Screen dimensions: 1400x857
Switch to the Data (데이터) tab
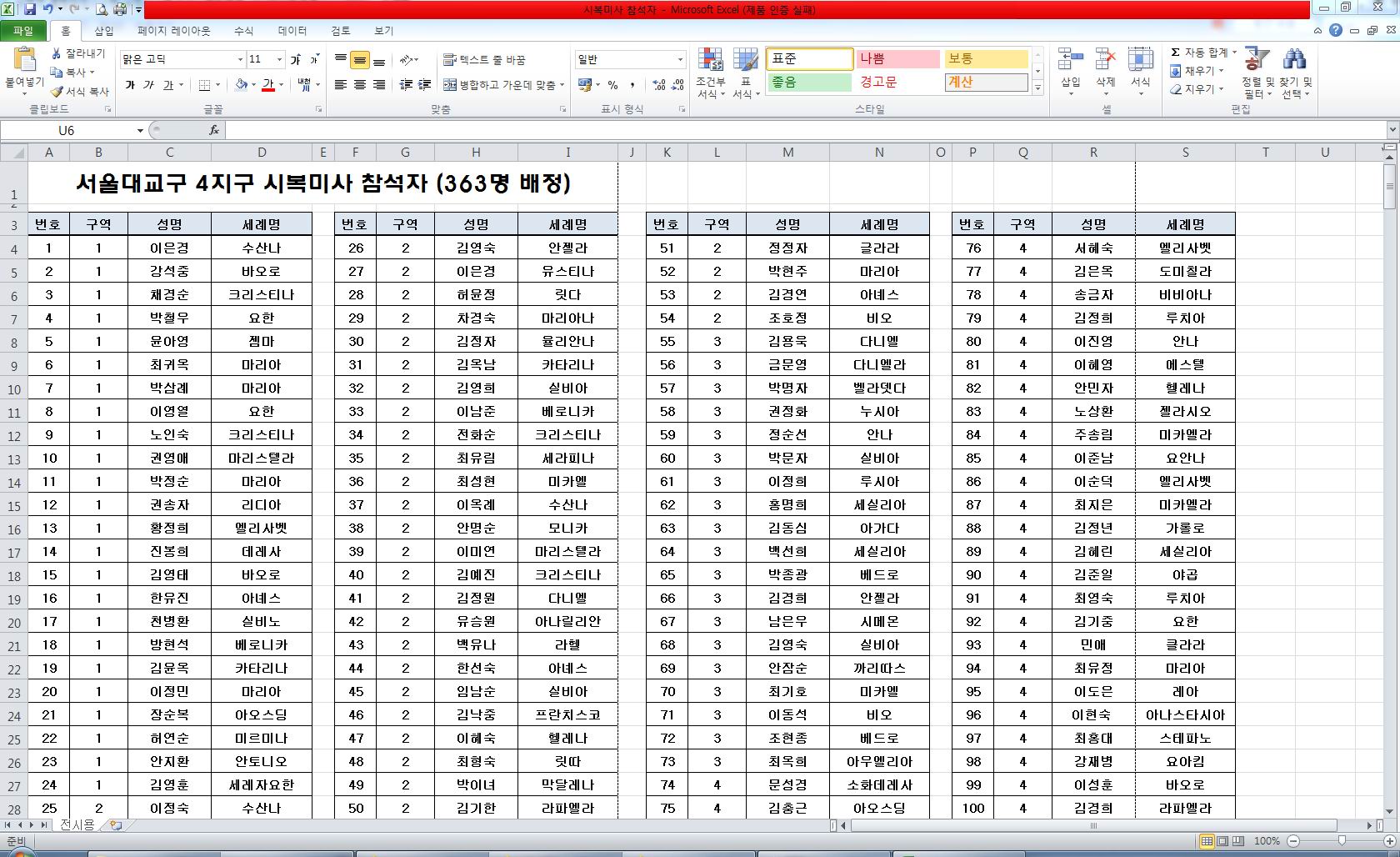292,31
